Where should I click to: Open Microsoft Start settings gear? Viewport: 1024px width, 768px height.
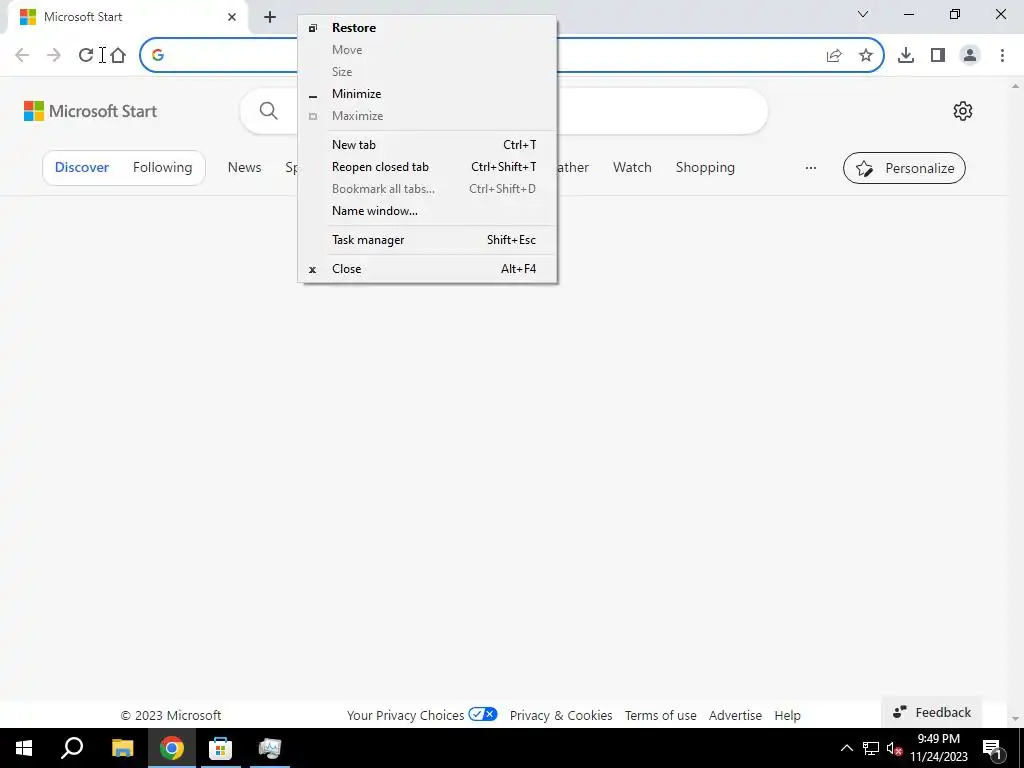tap(963, 111)
